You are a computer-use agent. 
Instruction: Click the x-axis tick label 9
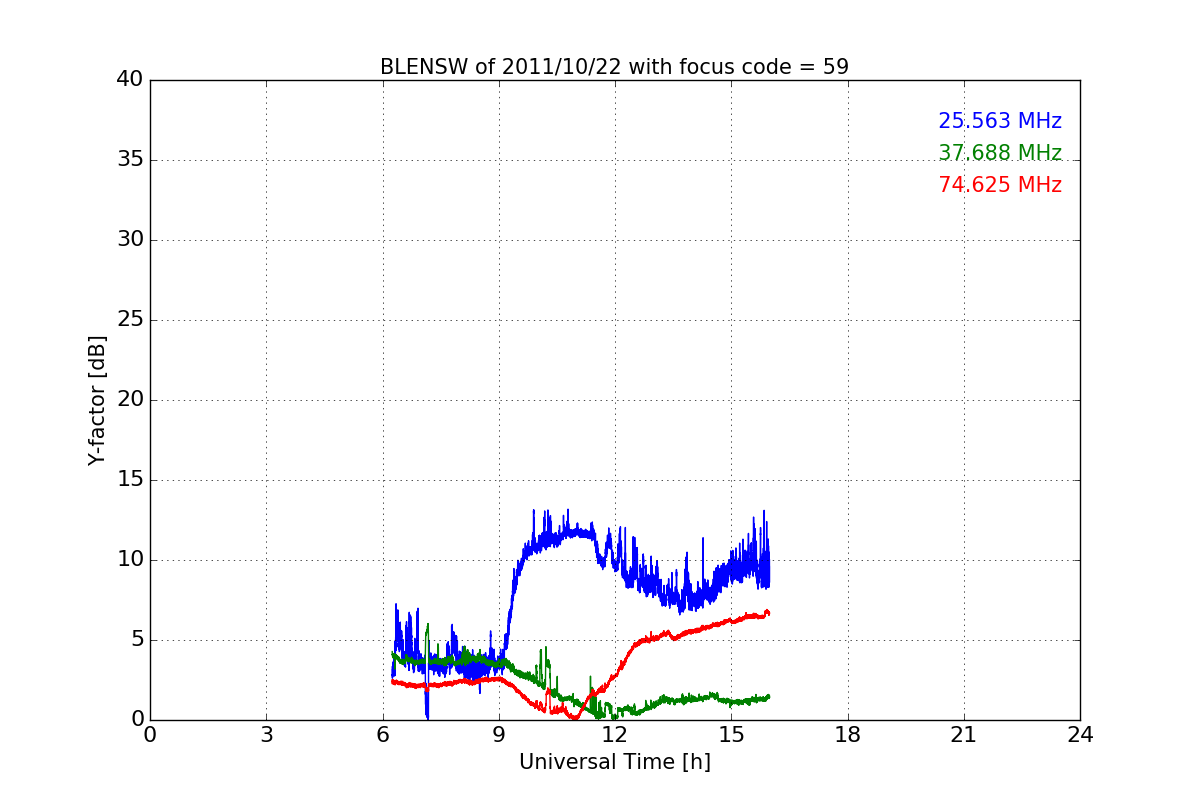pos(499,735)
